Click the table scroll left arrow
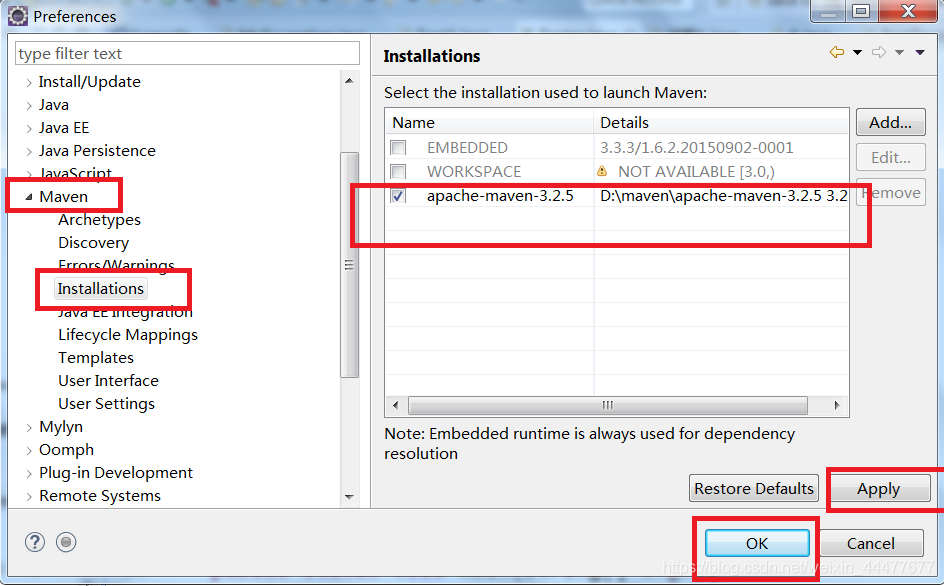Image resolution: width=944 pixels, height=586 pixels. coord(396,405)
